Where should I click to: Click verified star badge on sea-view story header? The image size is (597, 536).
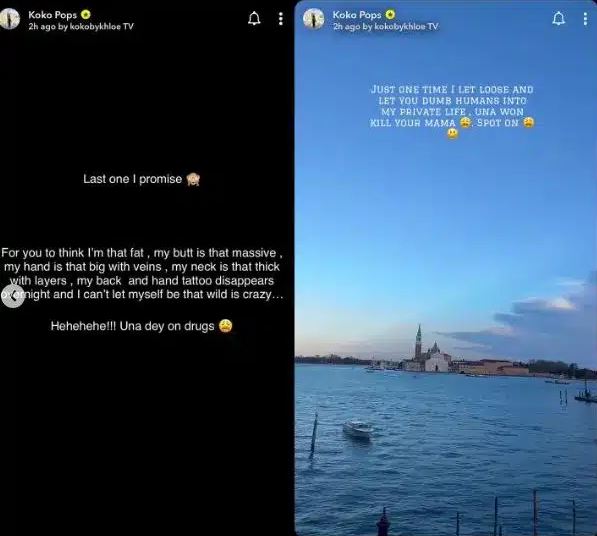(390, 14)
